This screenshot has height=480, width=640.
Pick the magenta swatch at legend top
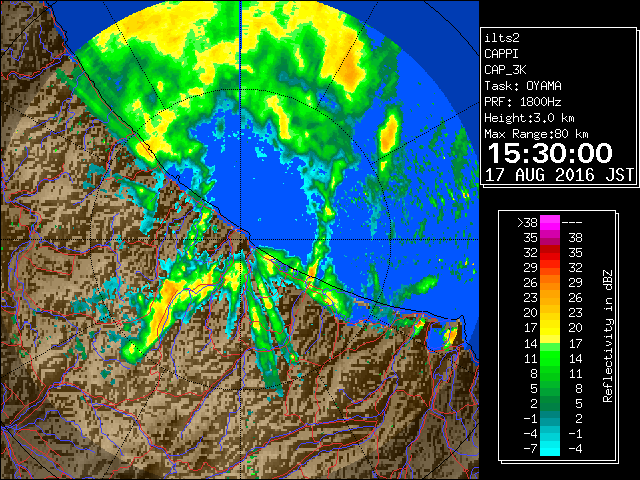coord(550,223)
